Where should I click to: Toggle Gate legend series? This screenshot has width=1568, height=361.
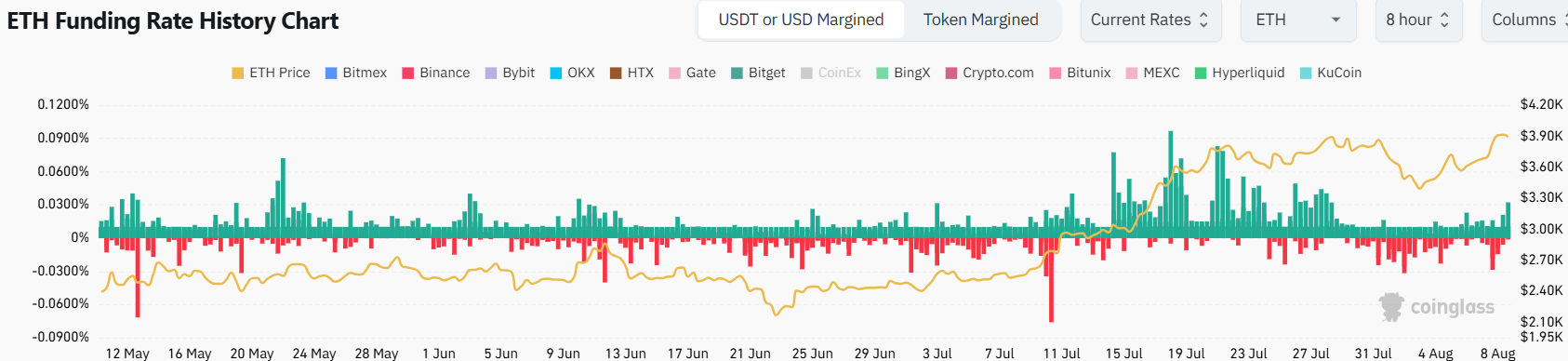click(x=692, y=73)
